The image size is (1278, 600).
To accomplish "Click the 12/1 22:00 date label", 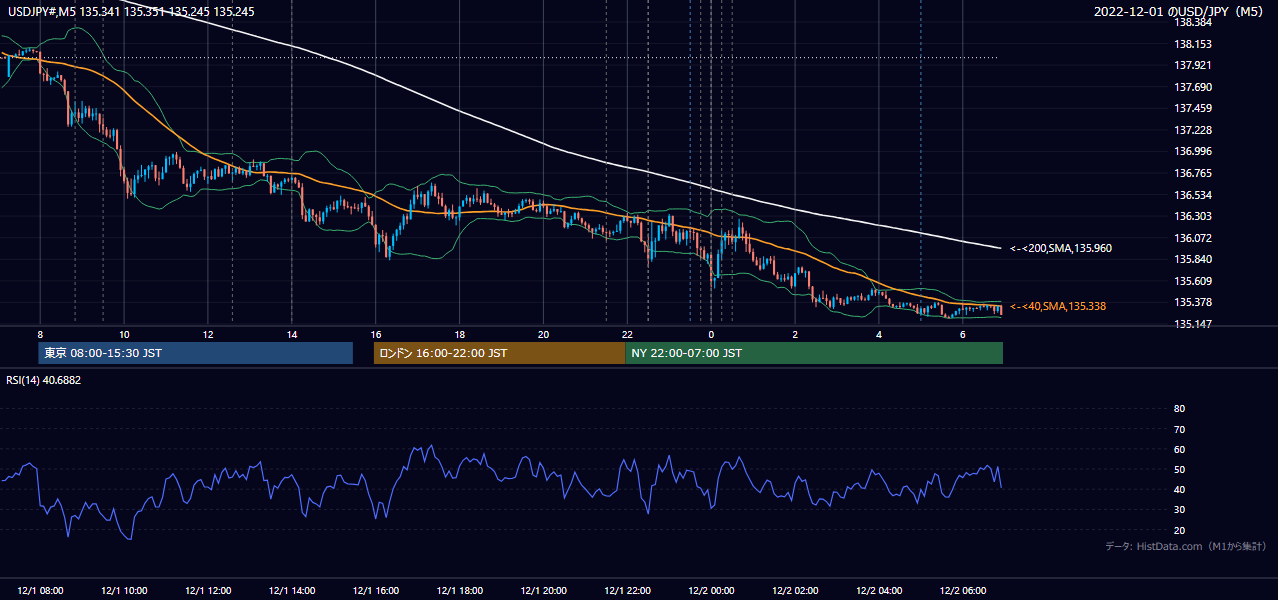I will click(627, 591).
